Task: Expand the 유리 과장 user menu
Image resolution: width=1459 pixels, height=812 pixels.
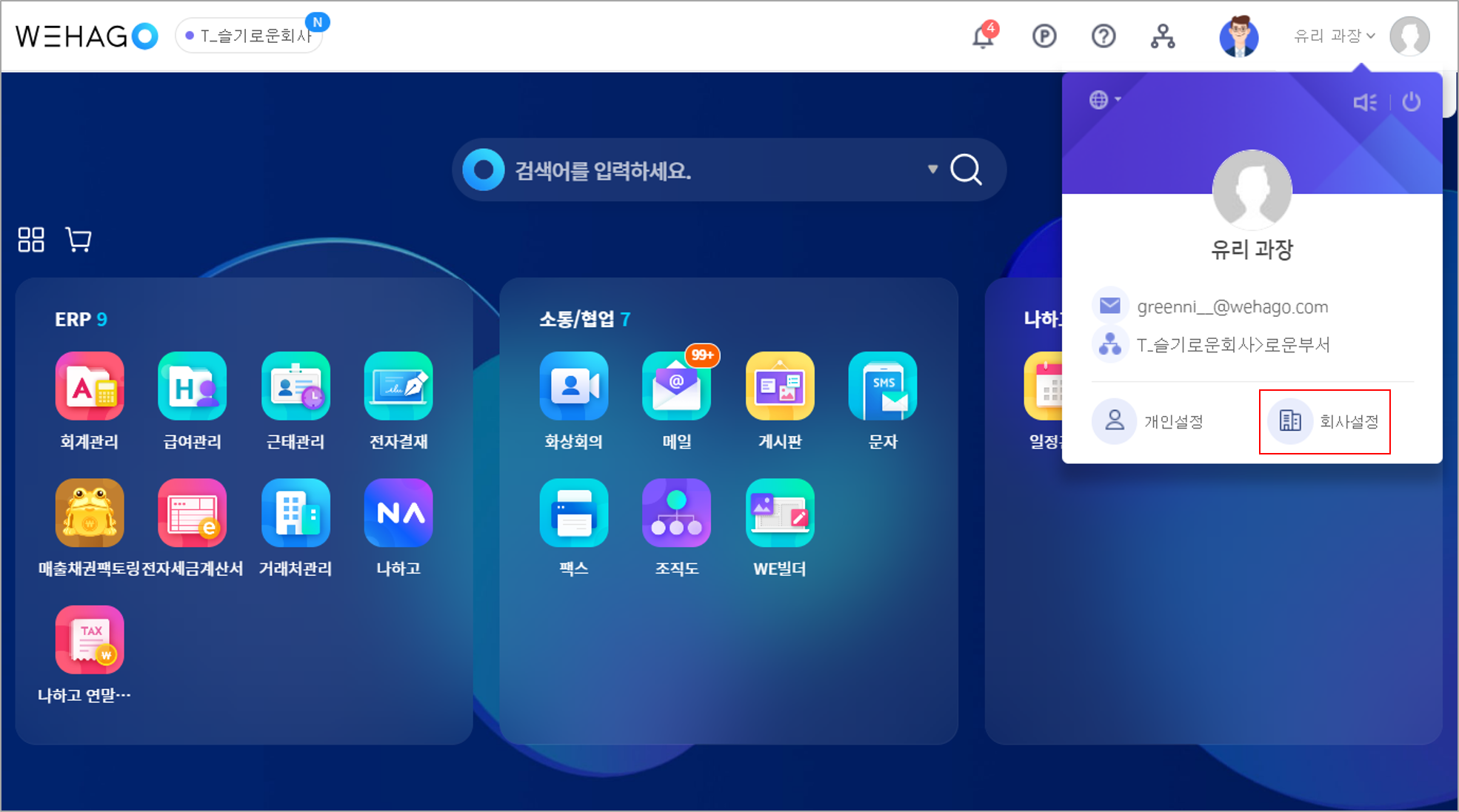Action: (x=1334, y=36)
